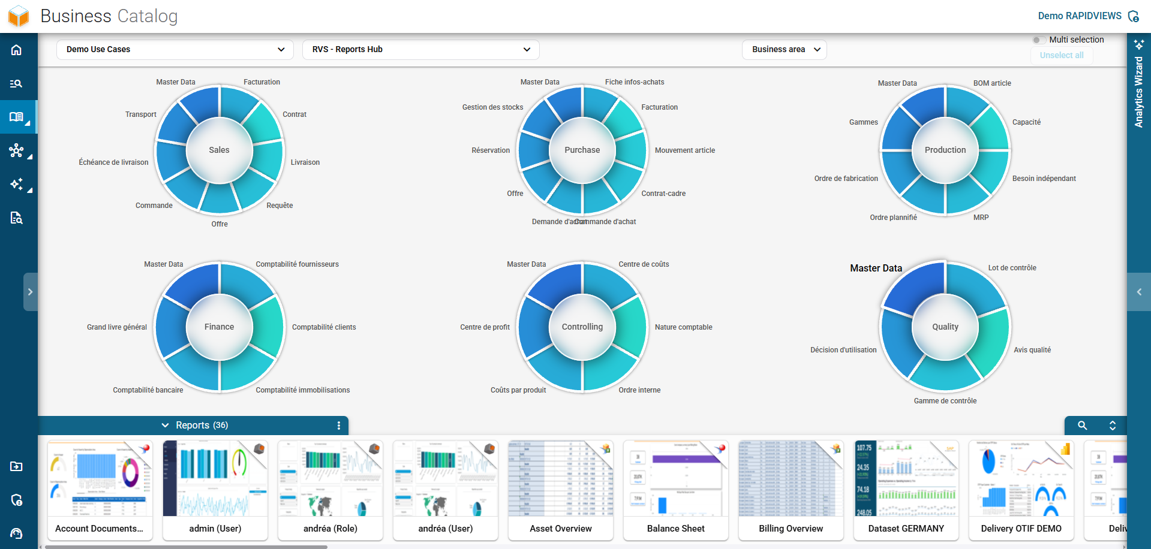Open the Analytics Wizard side tab

(x=1138, y=90)
